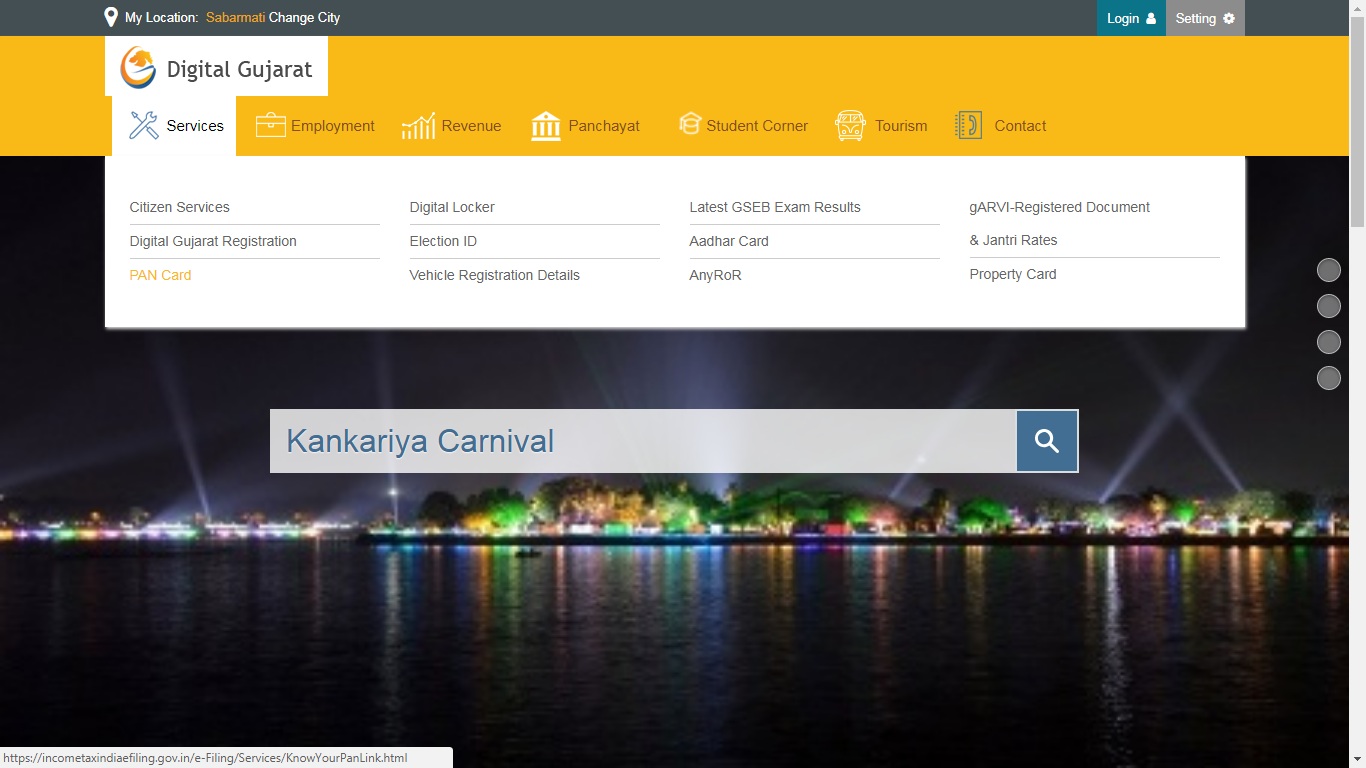Click Property Card in the services menu
The image size is (1366, 768).
tap(1012, 273)
